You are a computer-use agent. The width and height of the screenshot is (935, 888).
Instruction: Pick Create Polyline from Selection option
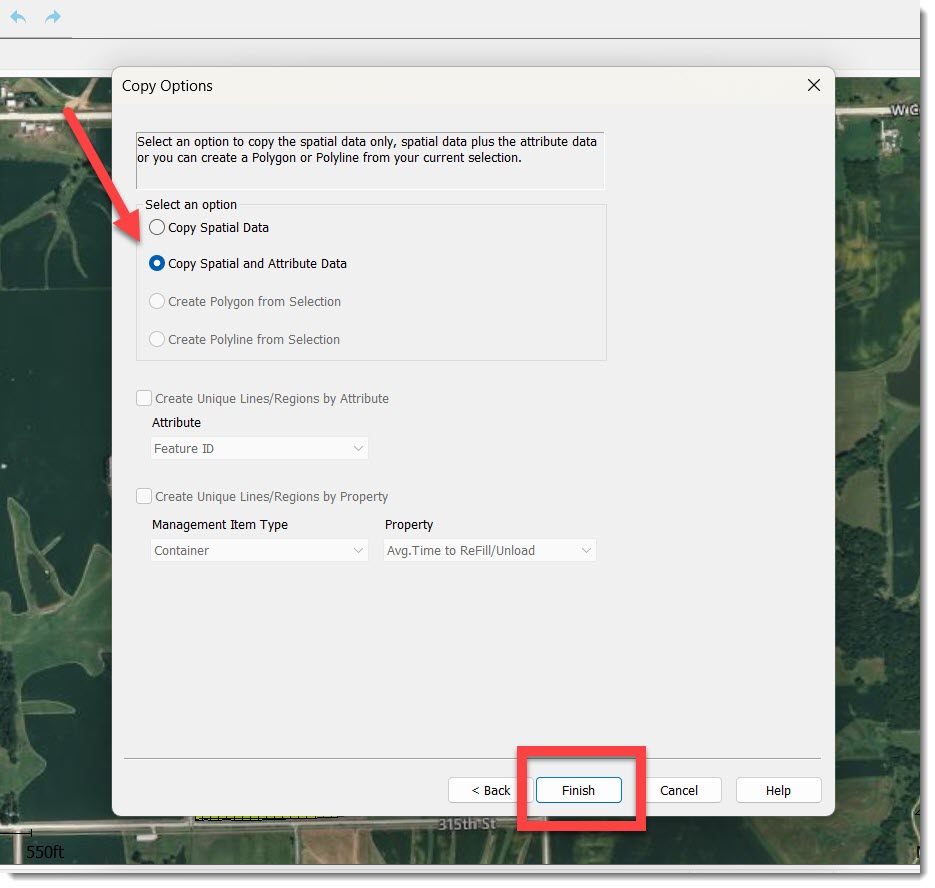click(x=157, y=340)
